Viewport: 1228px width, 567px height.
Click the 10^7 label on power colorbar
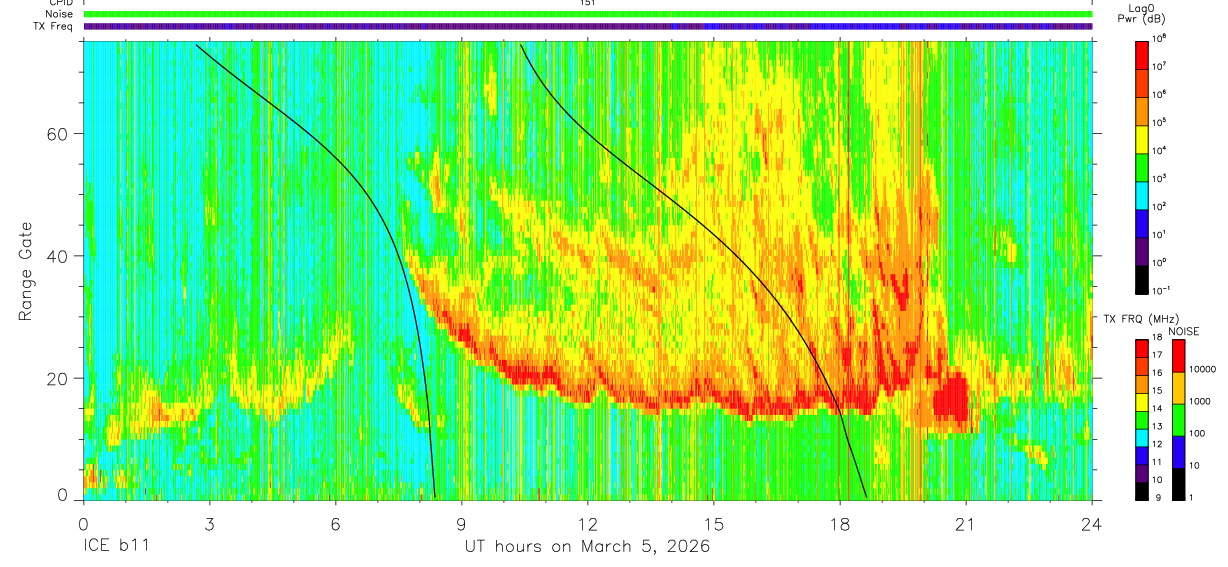pyautogui.click(x=1159, y=67)
